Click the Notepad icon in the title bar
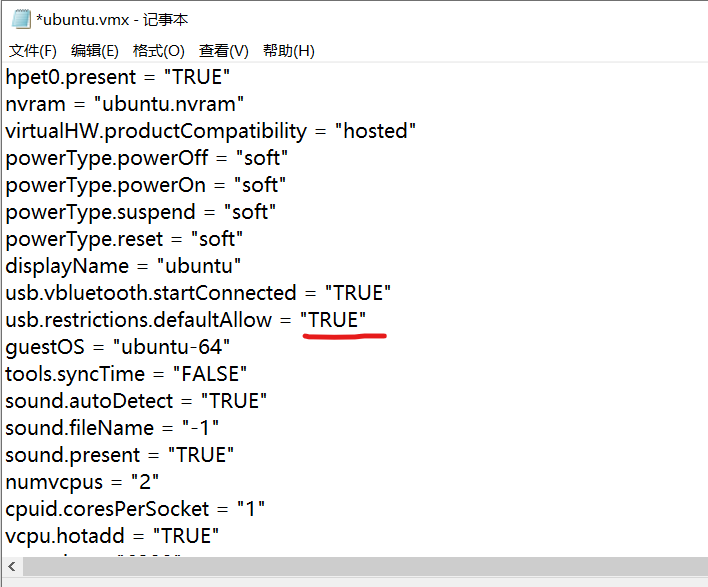Screen dimensions: 708x587 click(x=21, y=19)
